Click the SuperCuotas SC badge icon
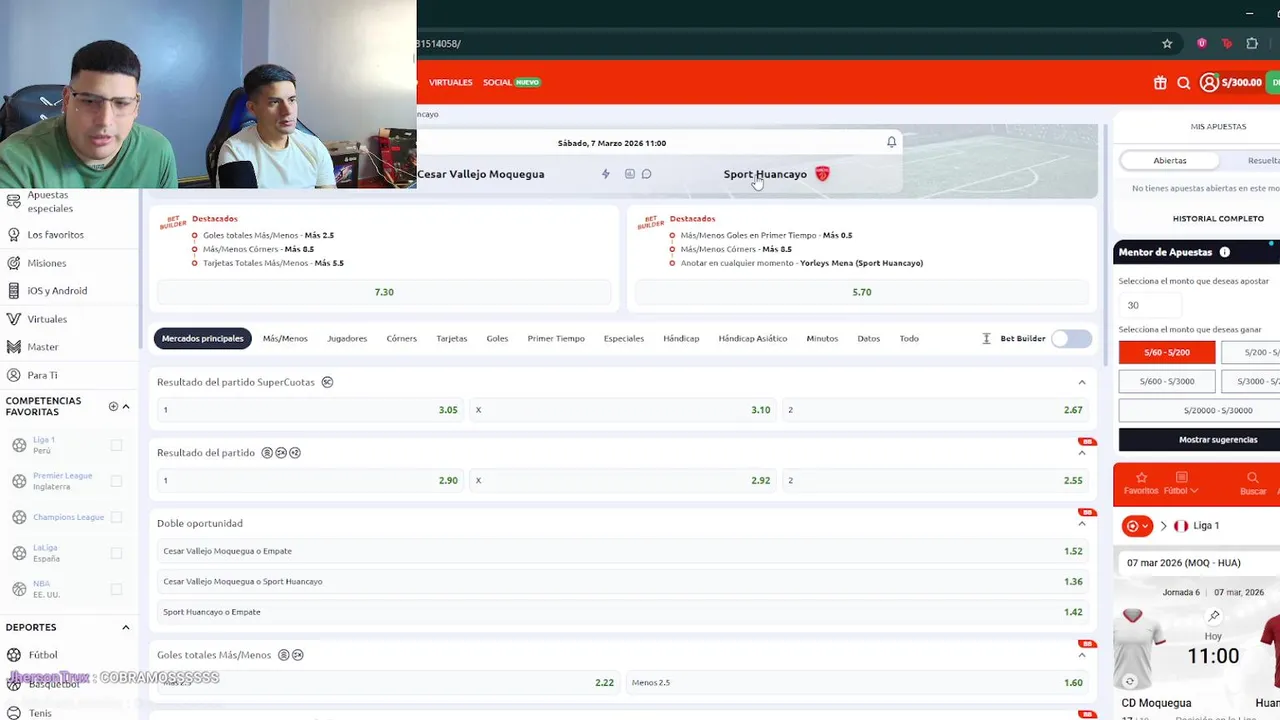The image size is (1280, 720). point(328,382)
